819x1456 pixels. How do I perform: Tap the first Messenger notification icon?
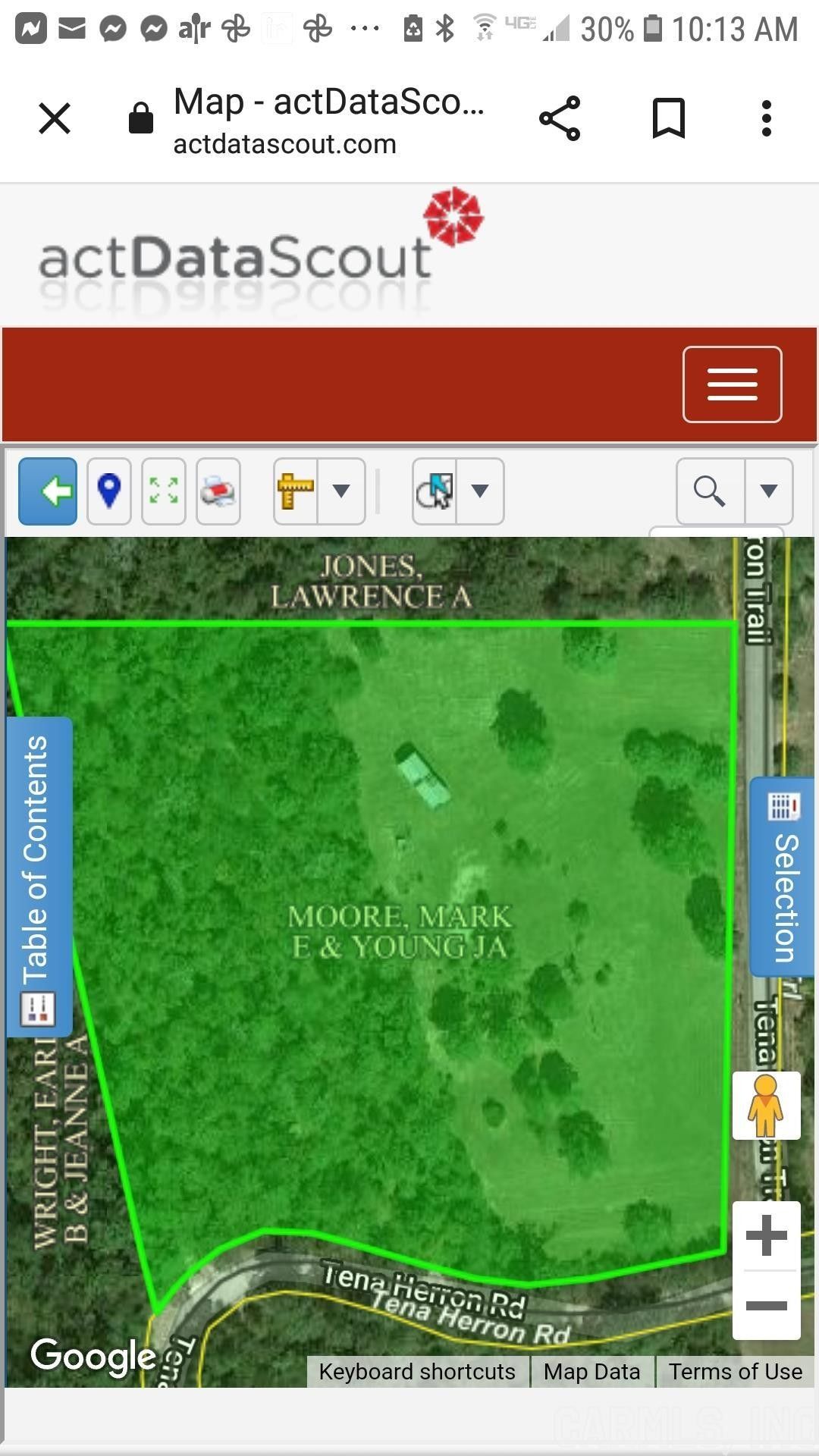113,30
